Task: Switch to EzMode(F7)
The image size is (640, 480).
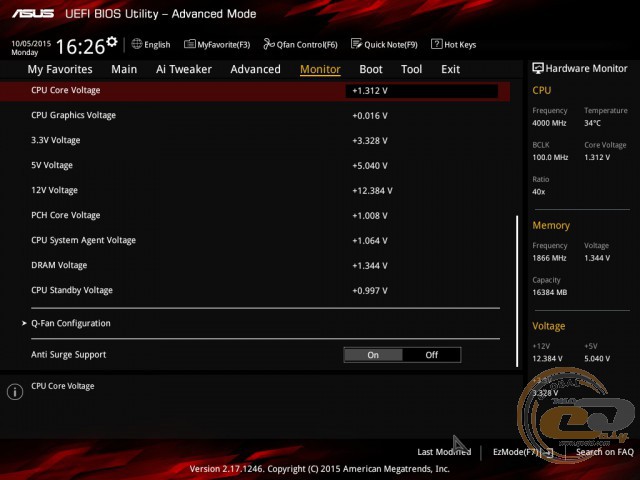Action: tap(523, 452)
